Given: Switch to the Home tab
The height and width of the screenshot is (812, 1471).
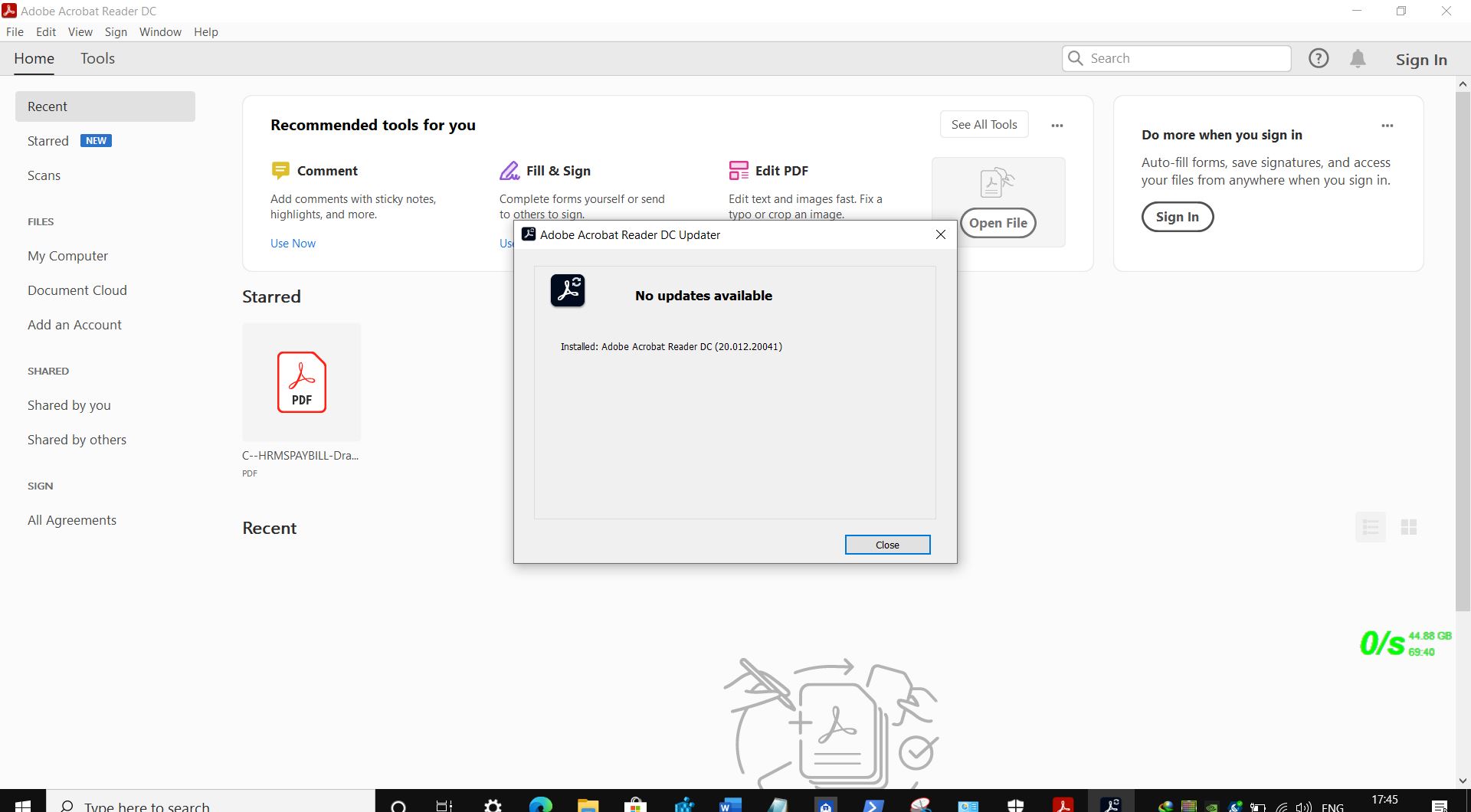Looking at the screenshot, I should [x=34, y=58].
